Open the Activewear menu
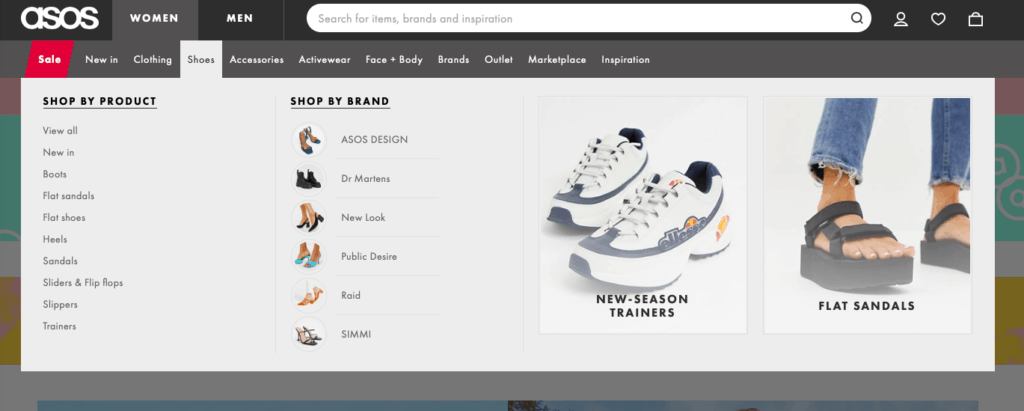Image resolution: width=1024 pixels, height=411 pixels. pyautogui.click(x=325, y=59)
